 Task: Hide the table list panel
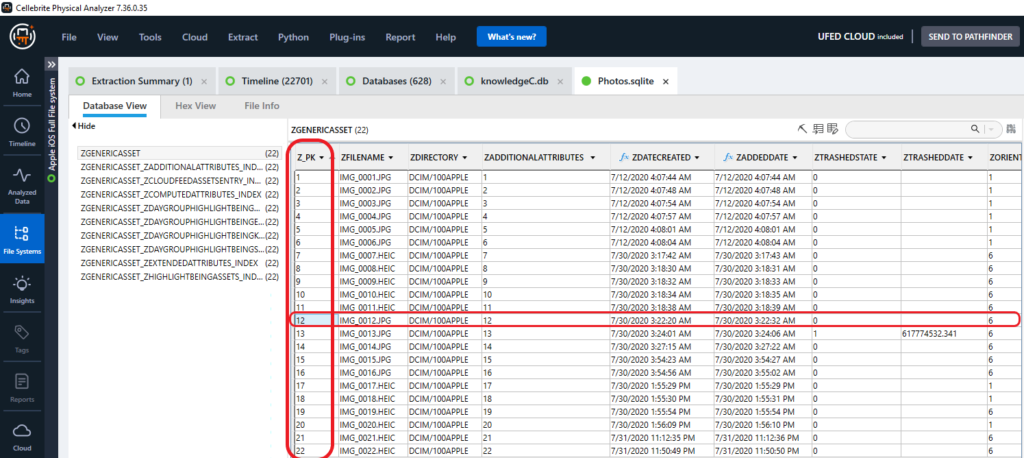[x=84, y=125]
